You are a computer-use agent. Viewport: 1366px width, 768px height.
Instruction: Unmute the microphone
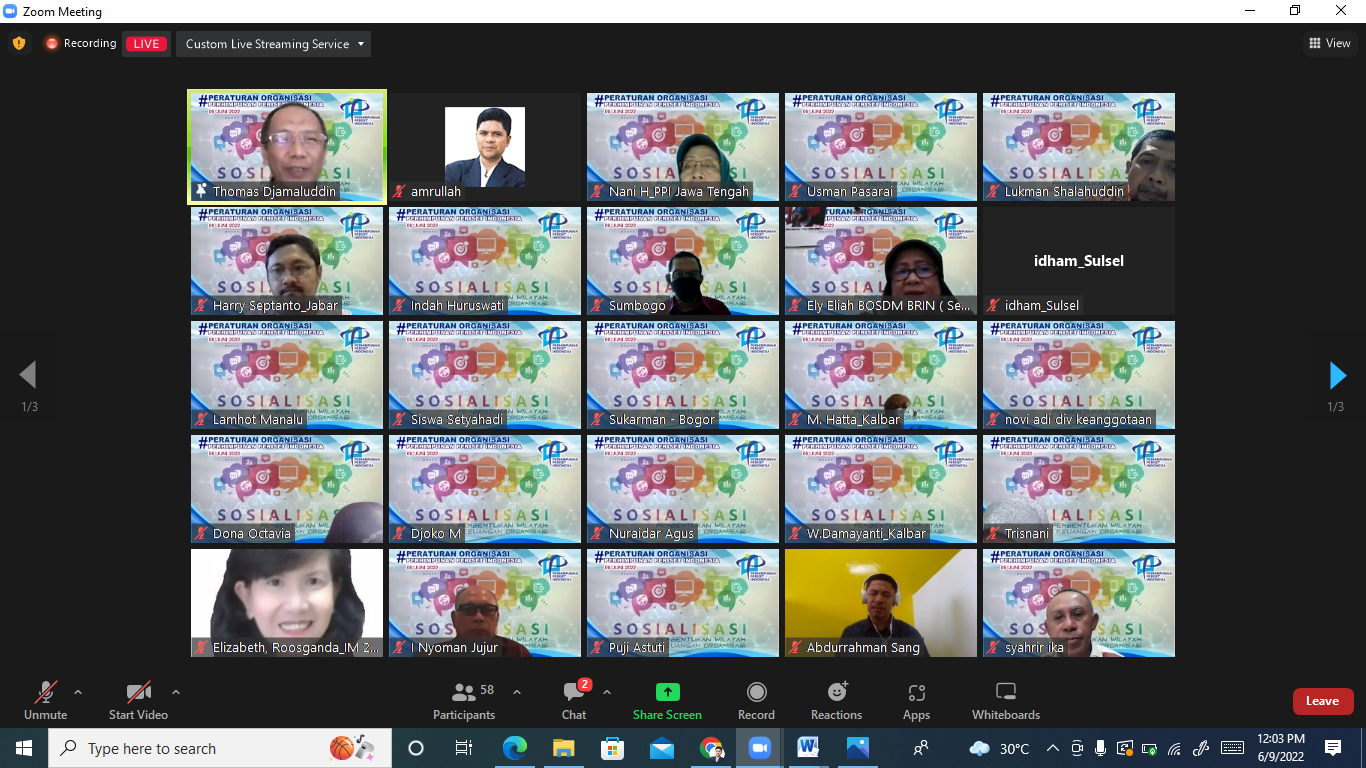tap(46, 692)
